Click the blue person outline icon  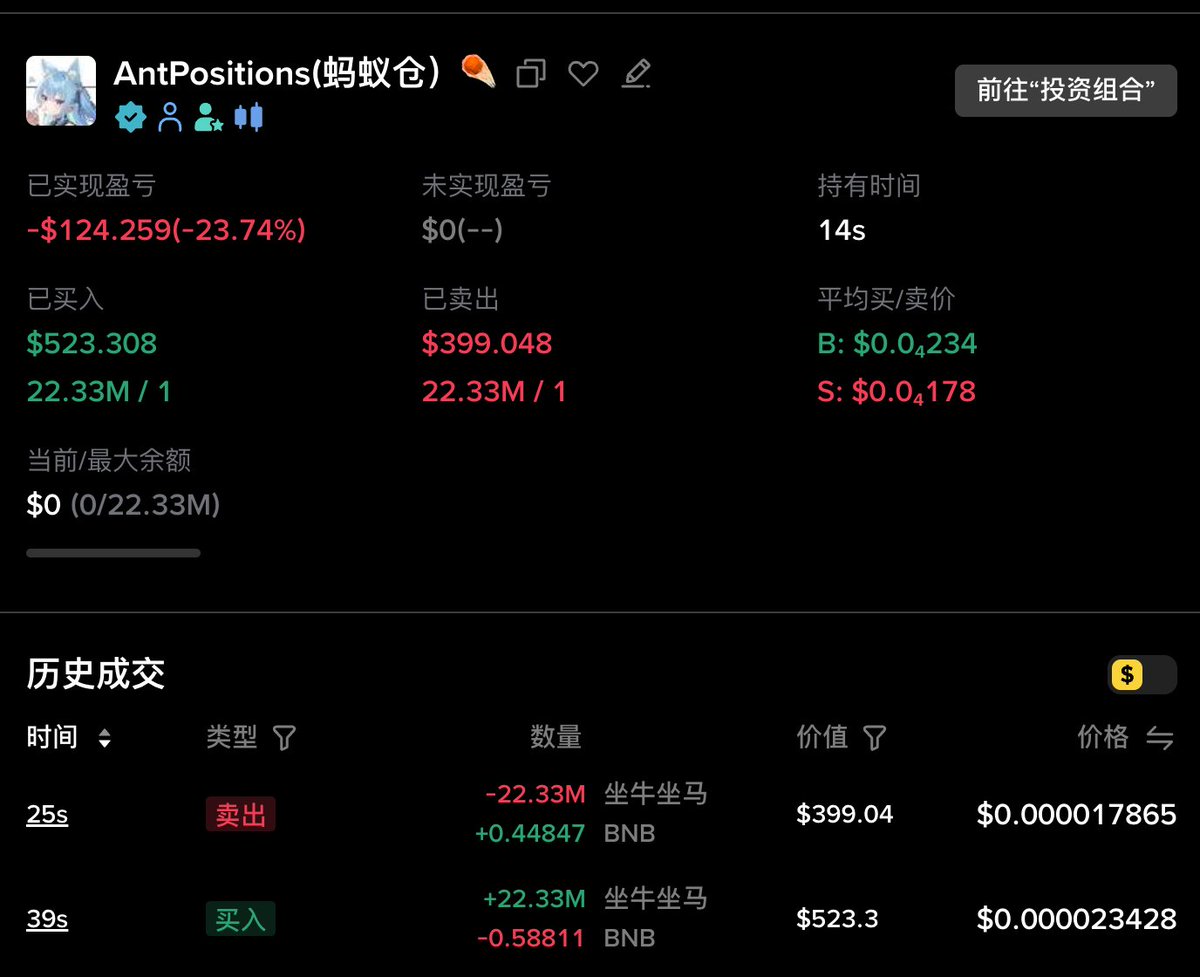171,118
